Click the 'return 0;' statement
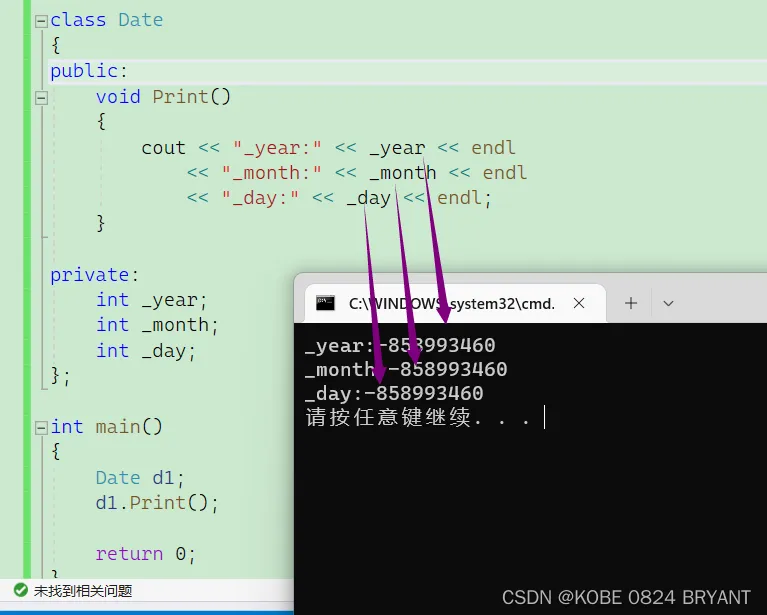The width and height of the screenshot is (767, 615). [x=145, y=554]
